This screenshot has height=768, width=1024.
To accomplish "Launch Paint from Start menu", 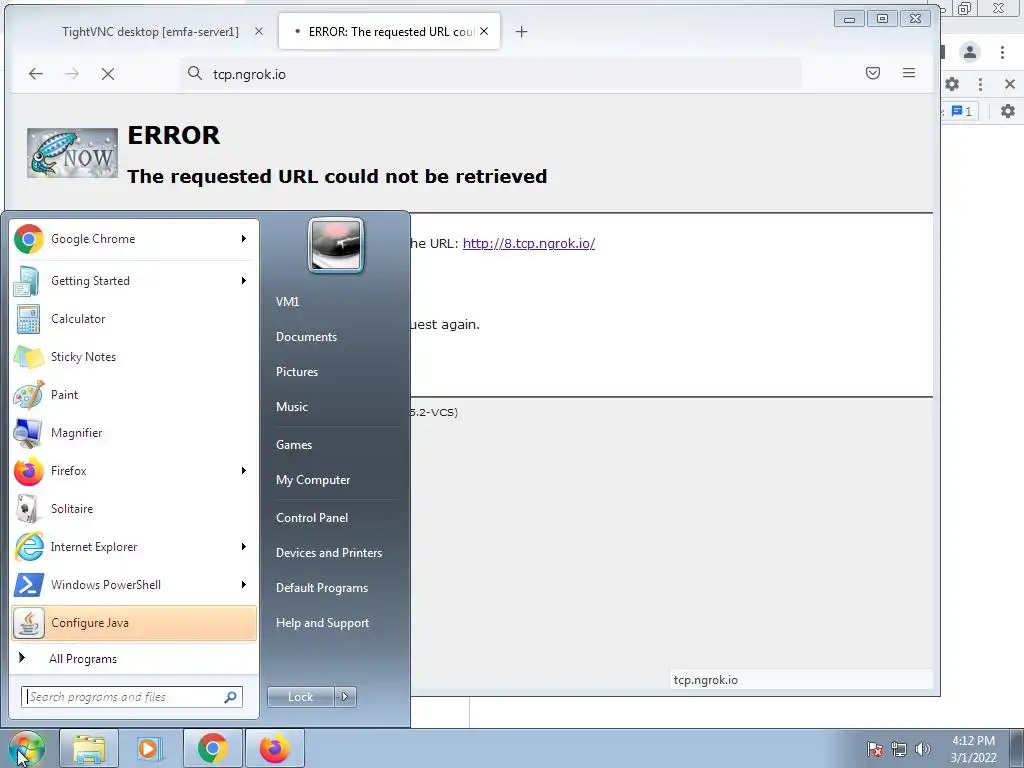I will (x=134, y=394).
